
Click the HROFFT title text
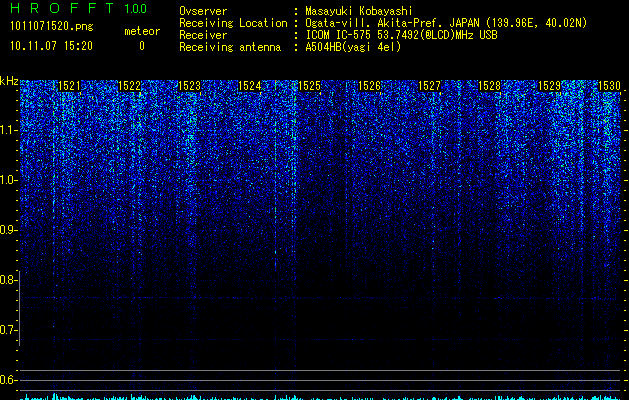pyautogui.click(x=62, y=8)
